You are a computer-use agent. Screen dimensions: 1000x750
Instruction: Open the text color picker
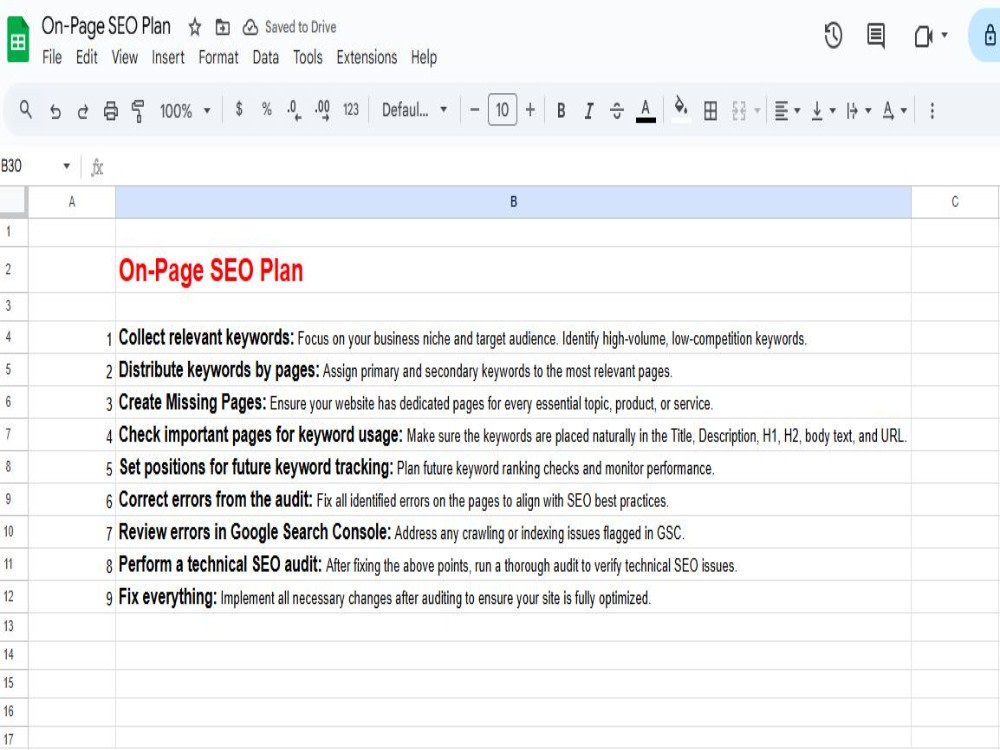click(645, 111)
